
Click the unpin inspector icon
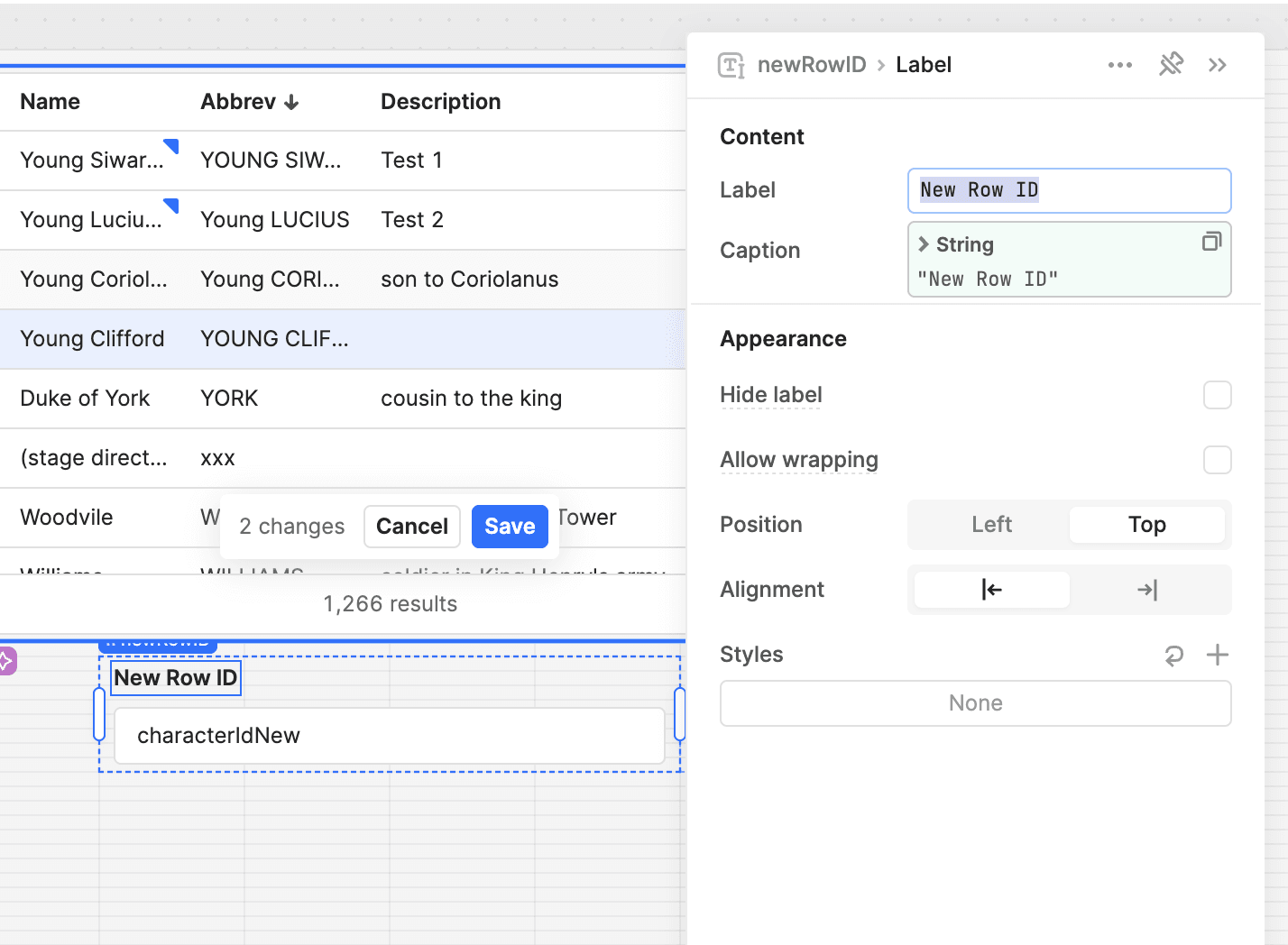1171,65
